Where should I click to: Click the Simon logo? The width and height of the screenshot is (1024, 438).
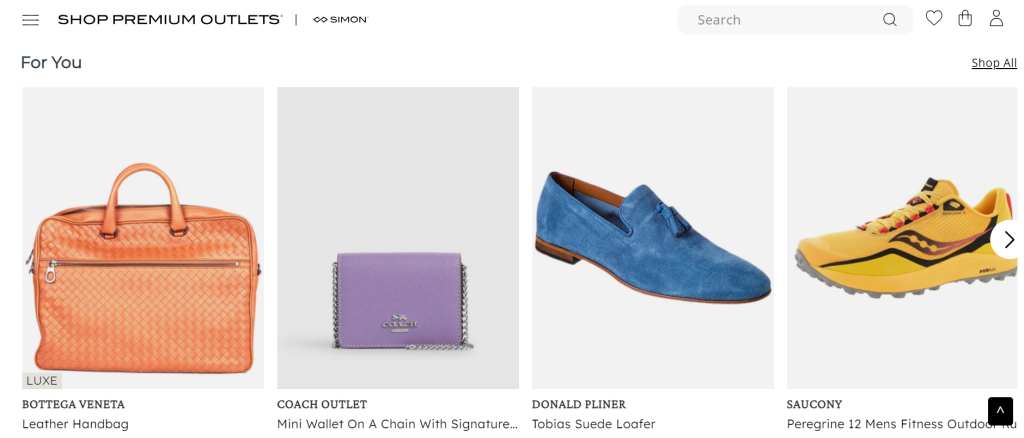click(341, 20)
